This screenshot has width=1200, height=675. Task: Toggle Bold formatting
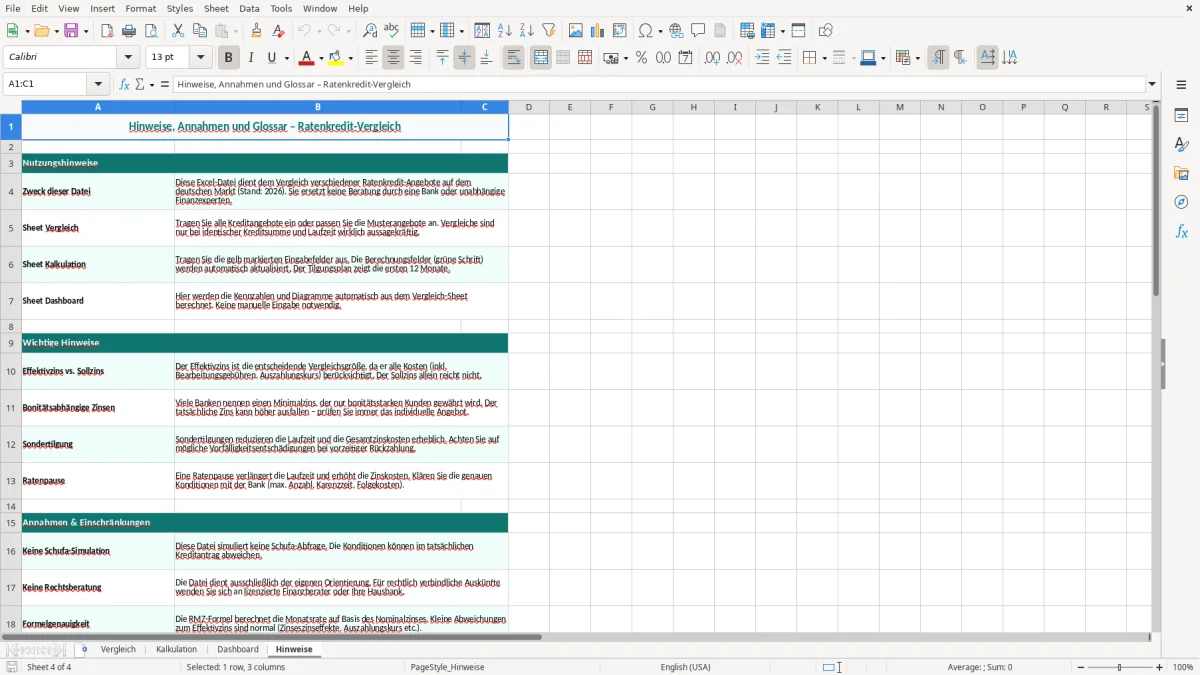point(228,58)
